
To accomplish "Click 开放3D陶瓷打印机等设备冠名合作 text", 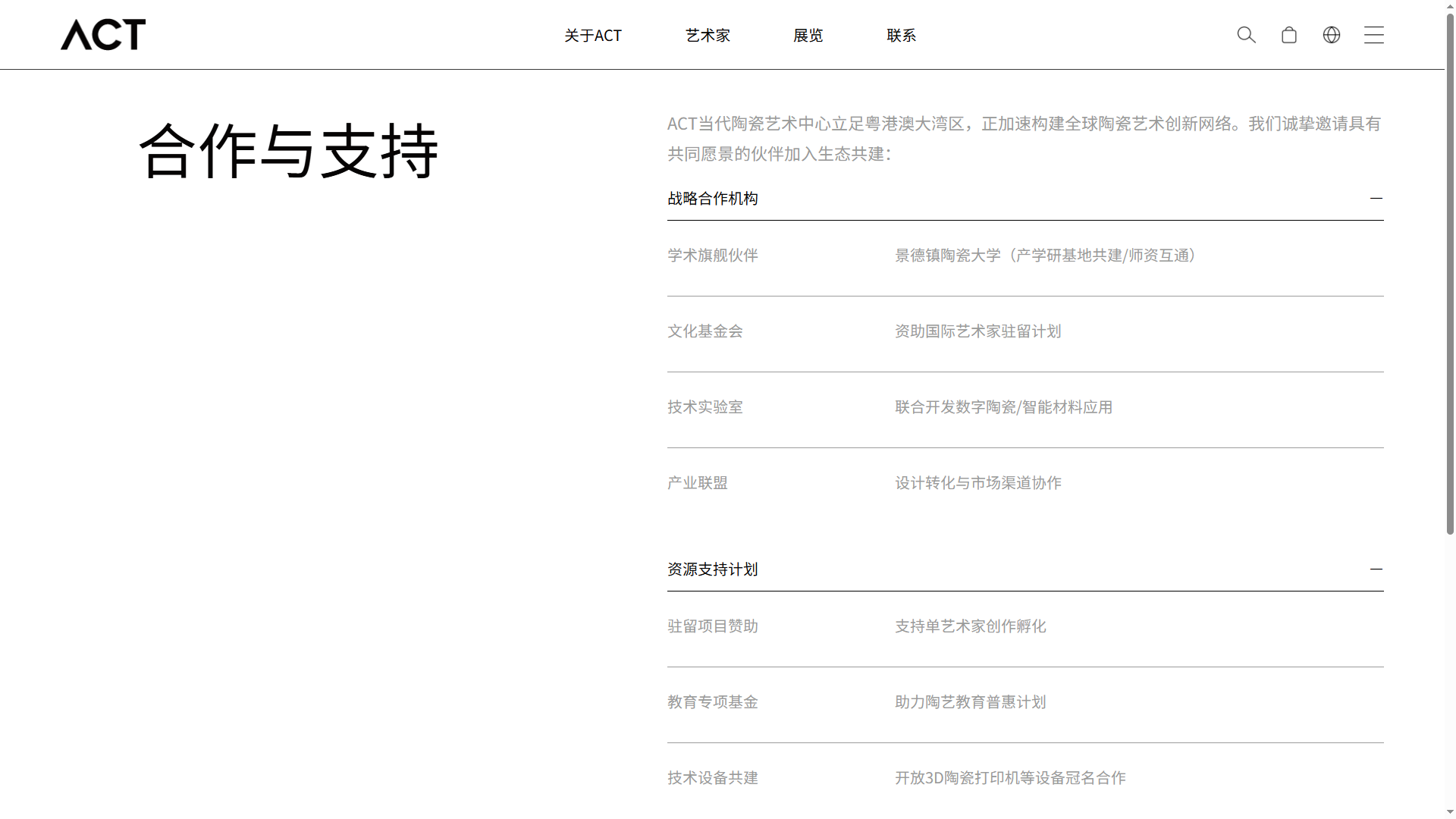I will tap(1010, 778).
